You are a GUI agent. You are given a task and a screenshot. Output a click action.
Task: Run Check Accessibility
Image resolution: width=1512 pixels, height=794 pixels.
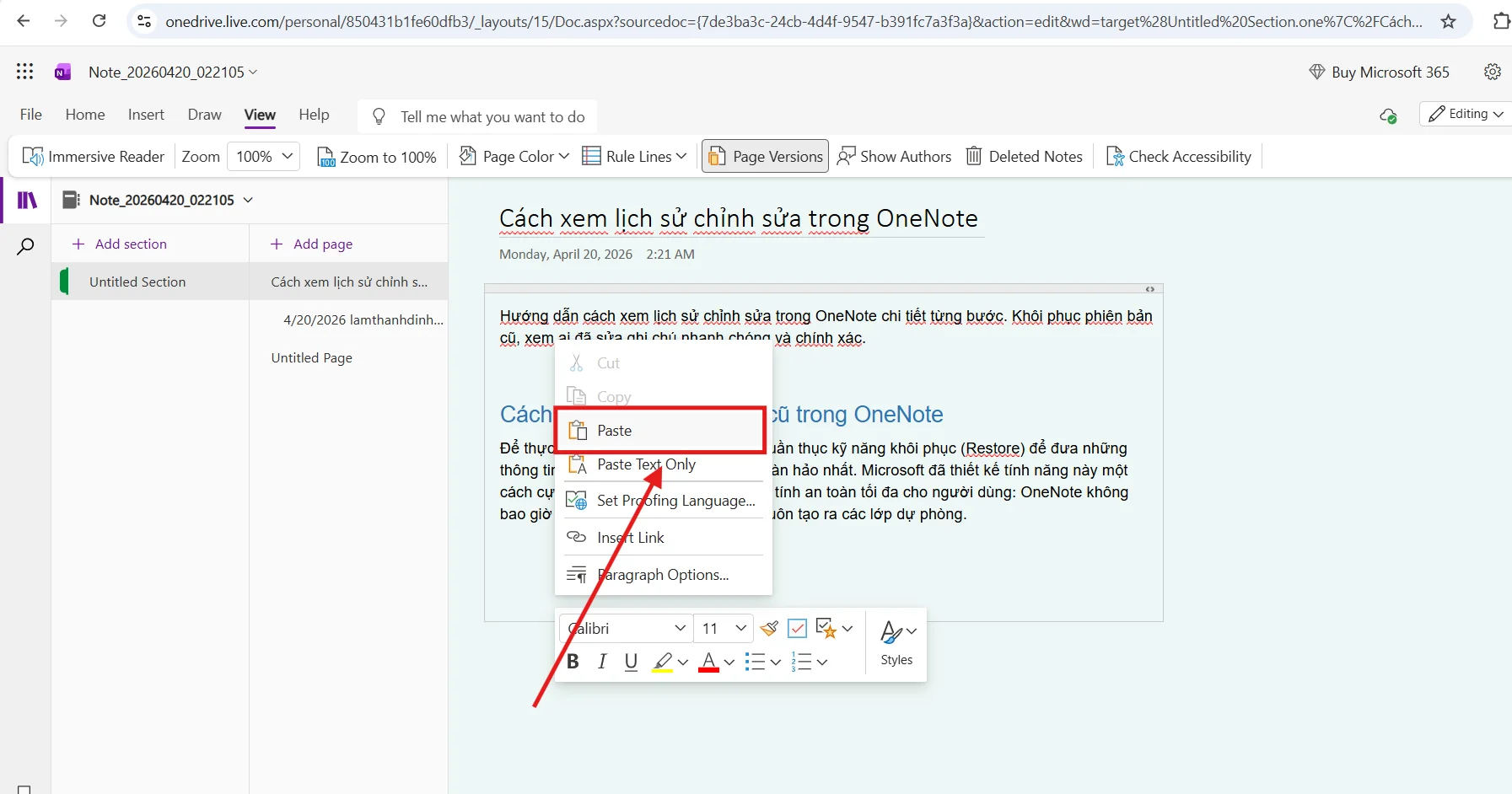point(1179,156)
